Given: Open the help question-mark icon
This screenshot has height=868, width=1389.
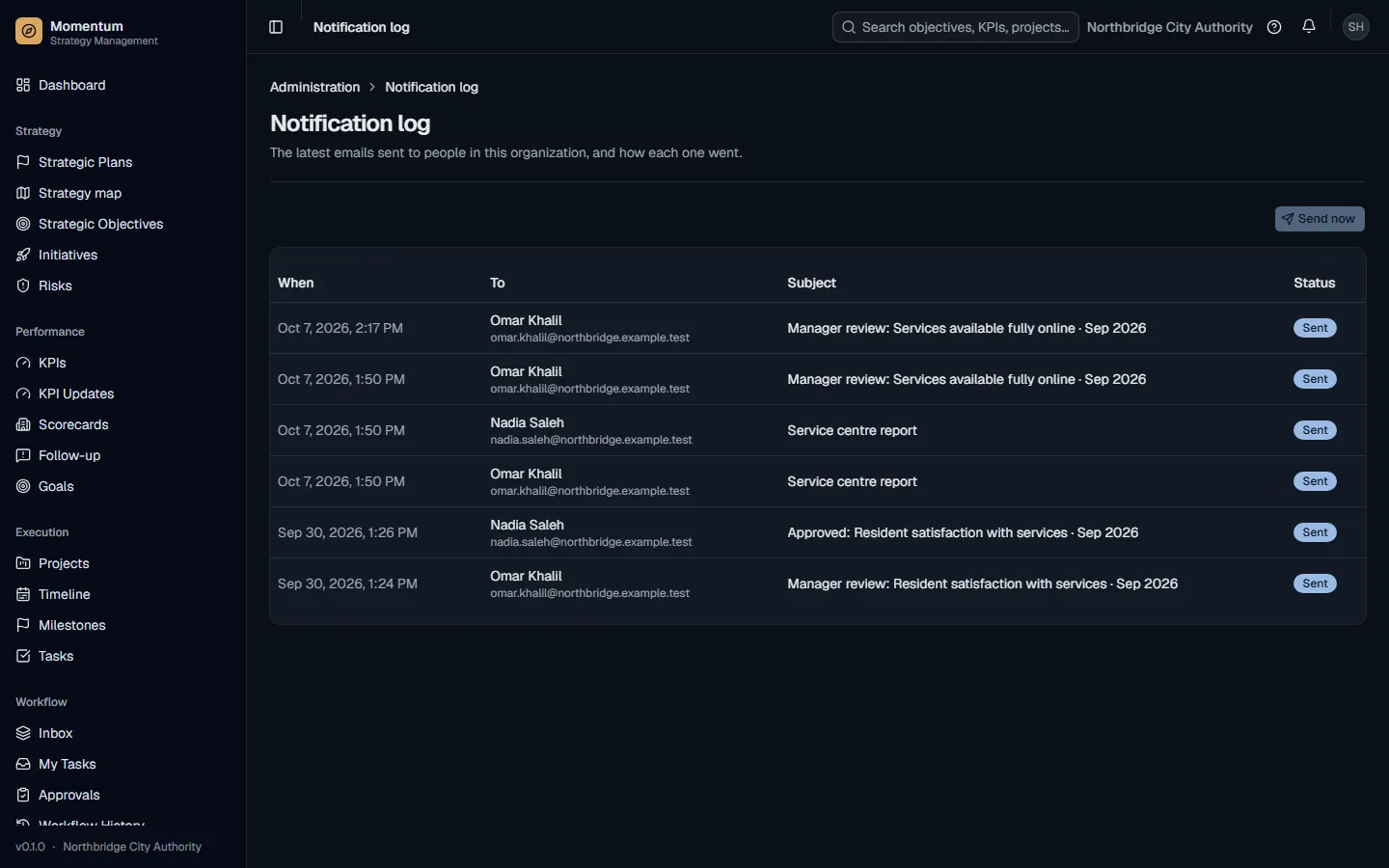Looking at the screenshot, I should click(1274, 27).
